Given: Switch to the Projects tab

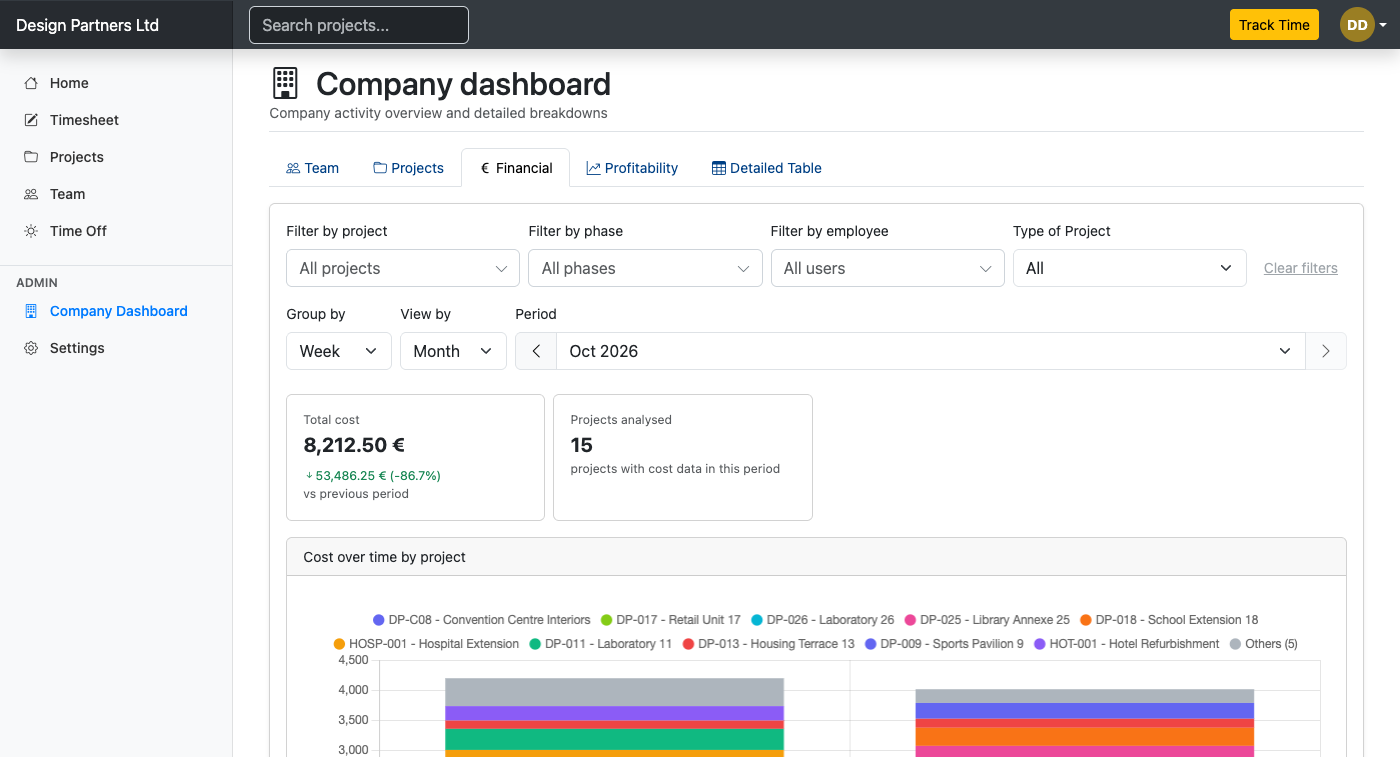Looking at the screenshot, I should pos(408,168).
